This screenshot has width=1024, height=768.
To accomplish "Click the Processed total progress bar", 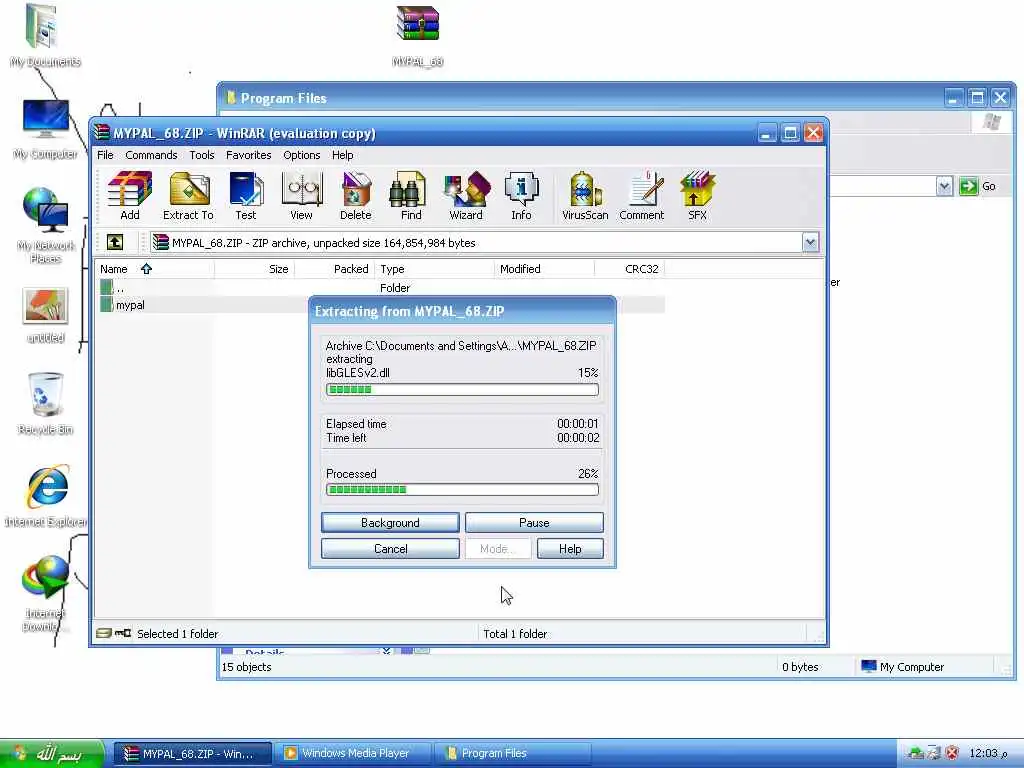I will point(462,489).
